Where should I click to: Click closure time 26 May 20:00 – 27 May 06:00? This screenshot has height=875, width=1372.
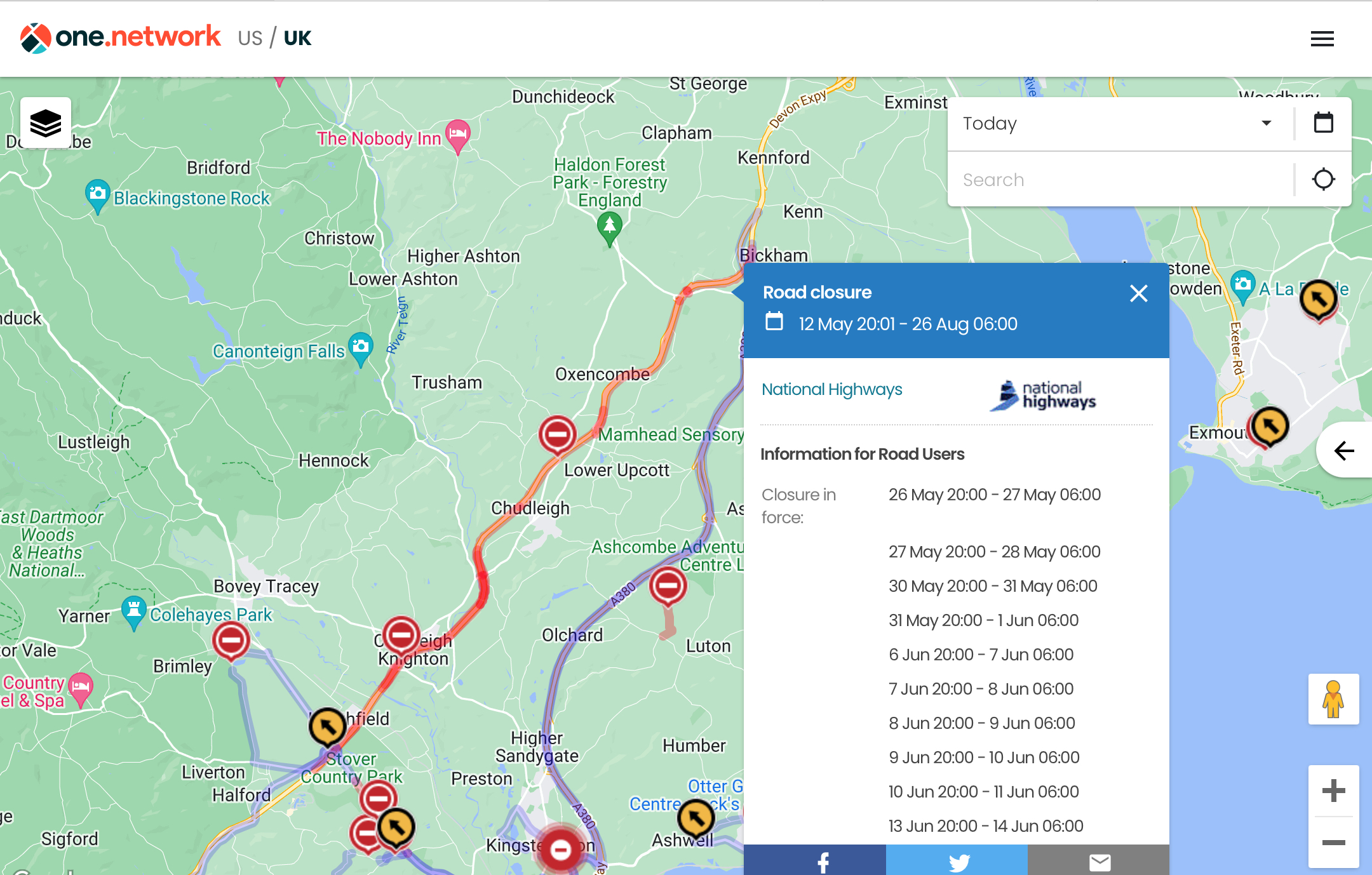(x=995, y=495)
